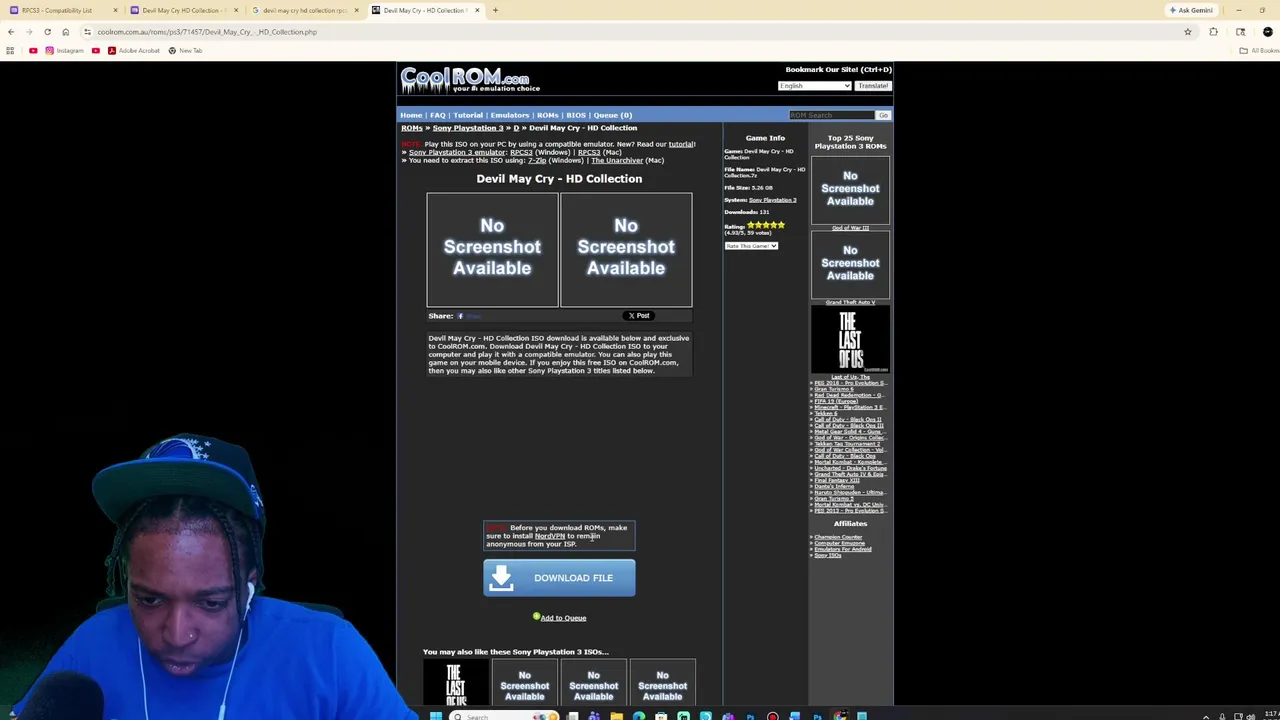Click the Ask Gemini button
The height and width of the screenshot is (720, 1280).
(x=1191, y=10)
